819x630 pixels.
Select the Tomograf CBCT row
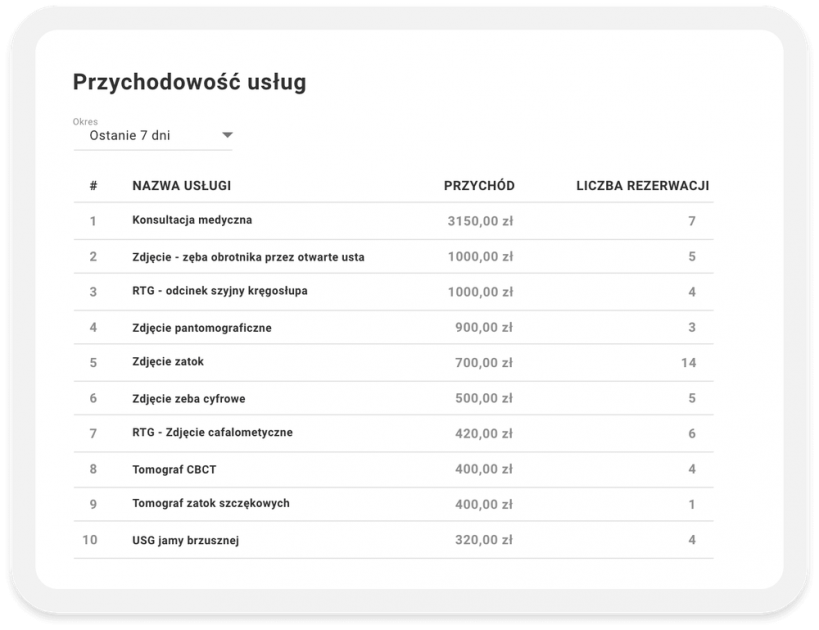tap(393, 469)
